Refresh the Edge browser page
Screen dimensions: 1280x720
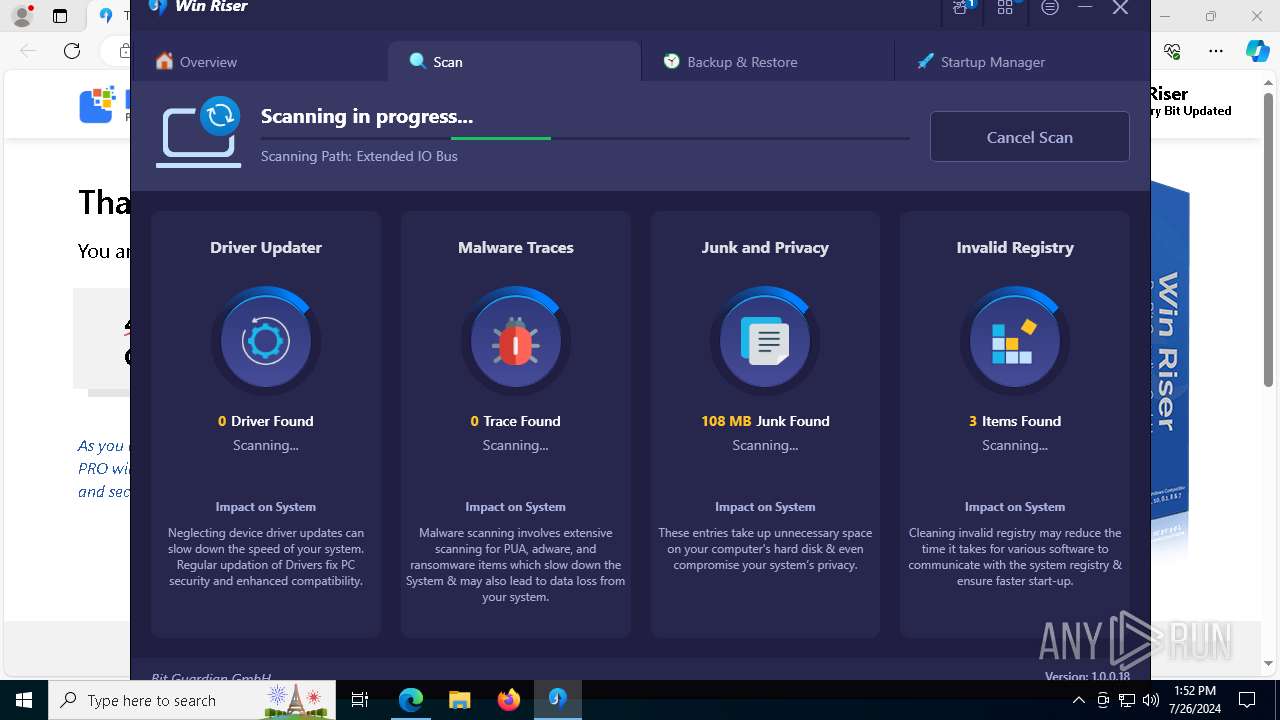(x=72, y=51)
